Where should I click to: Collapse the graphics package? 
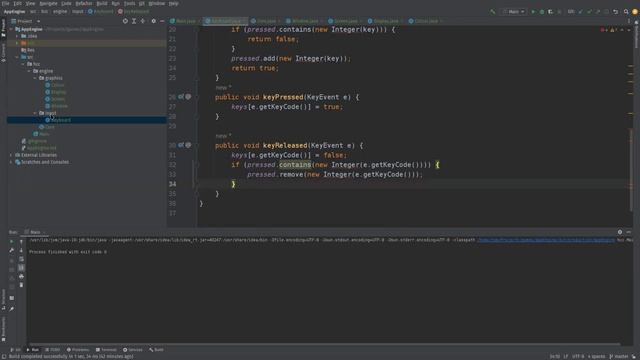pos(36,78)
